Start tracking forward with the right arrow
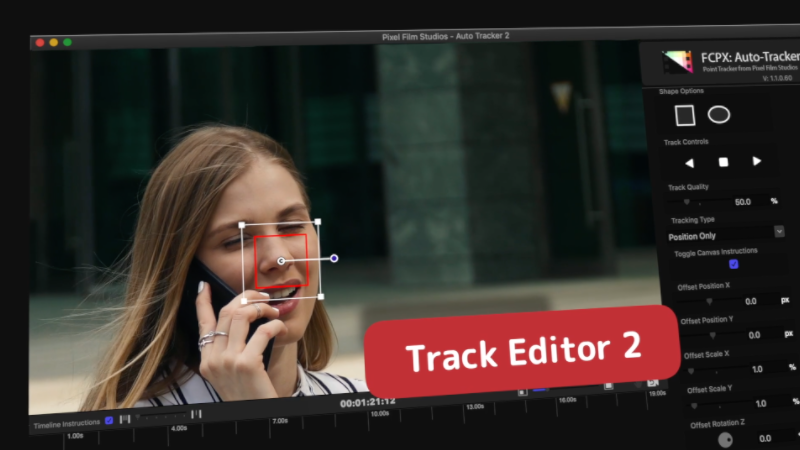This screenshot has height=450, width=800. point(757,161)
